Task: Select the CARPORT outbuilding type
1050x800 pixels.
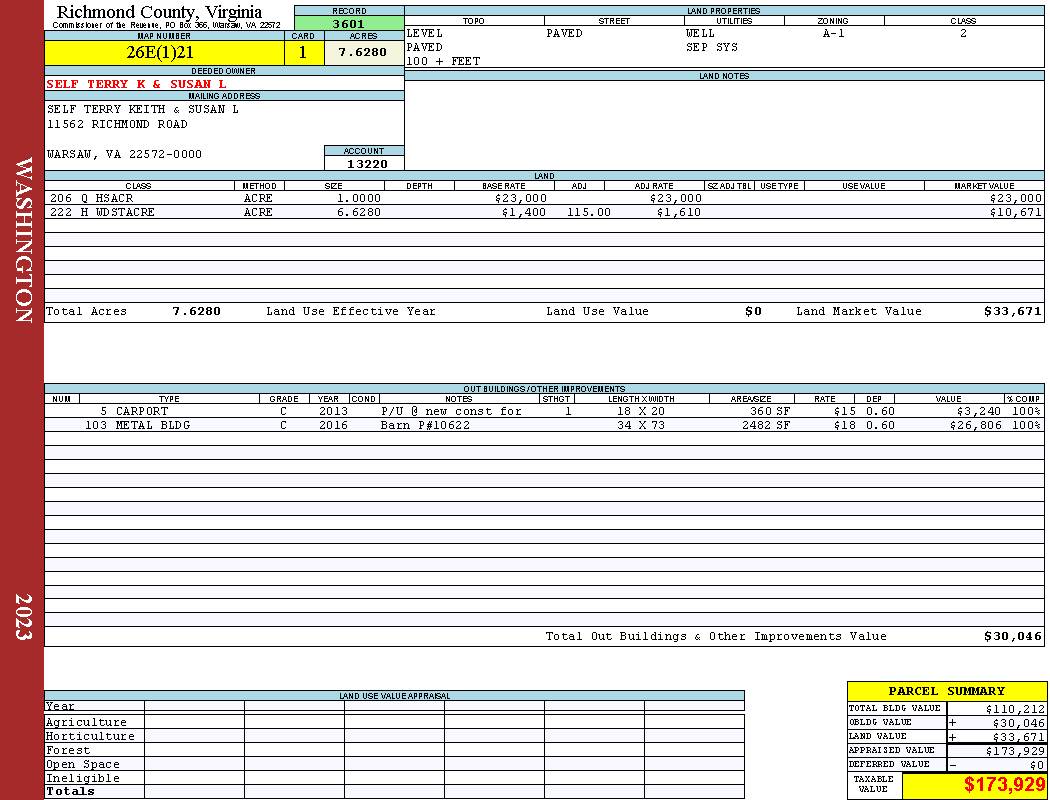Action: [141, 411]
